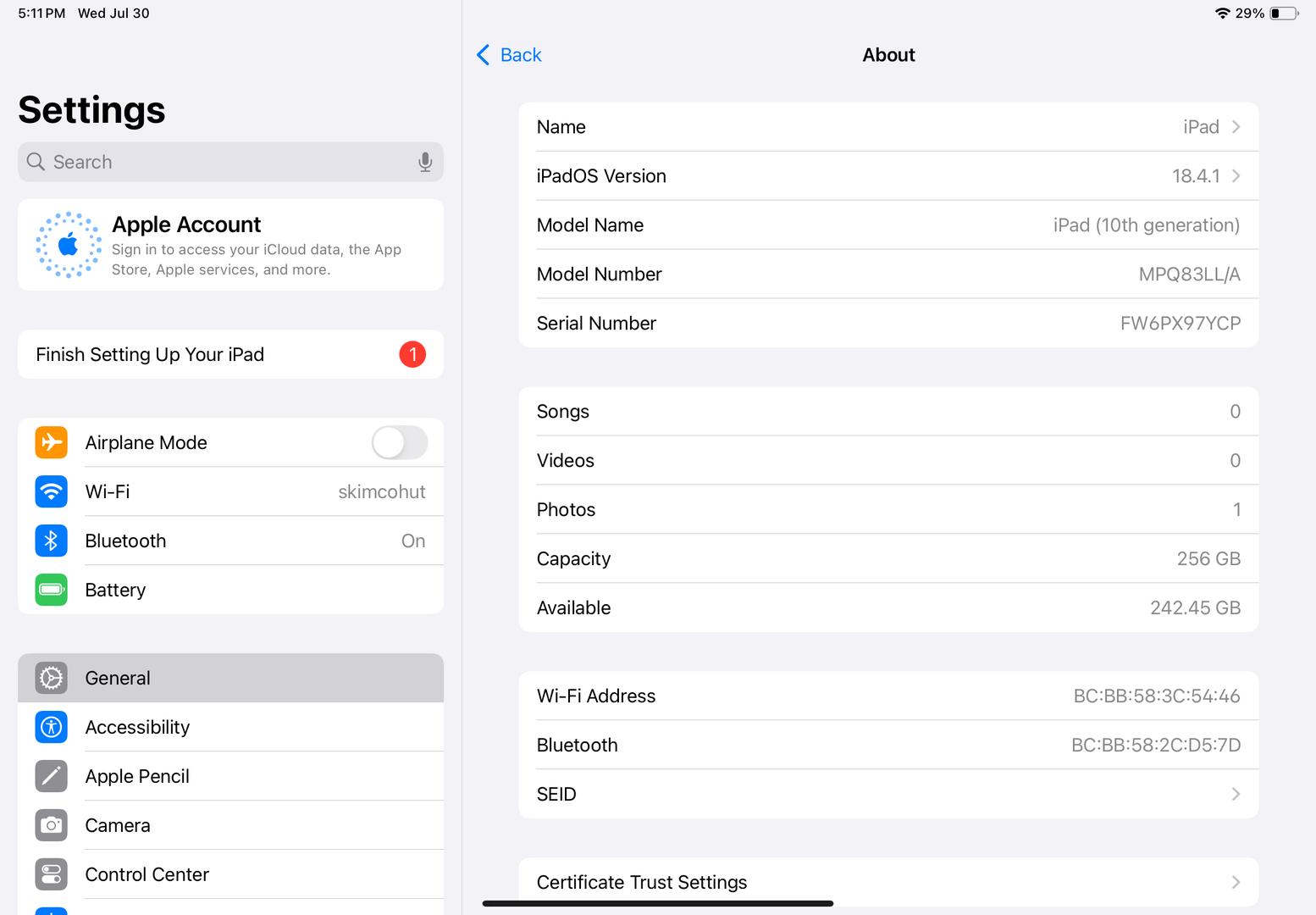Open Accessibility settings
Image resolution: width=1316 pixels, height=915 pixels.
click(230, 727)
